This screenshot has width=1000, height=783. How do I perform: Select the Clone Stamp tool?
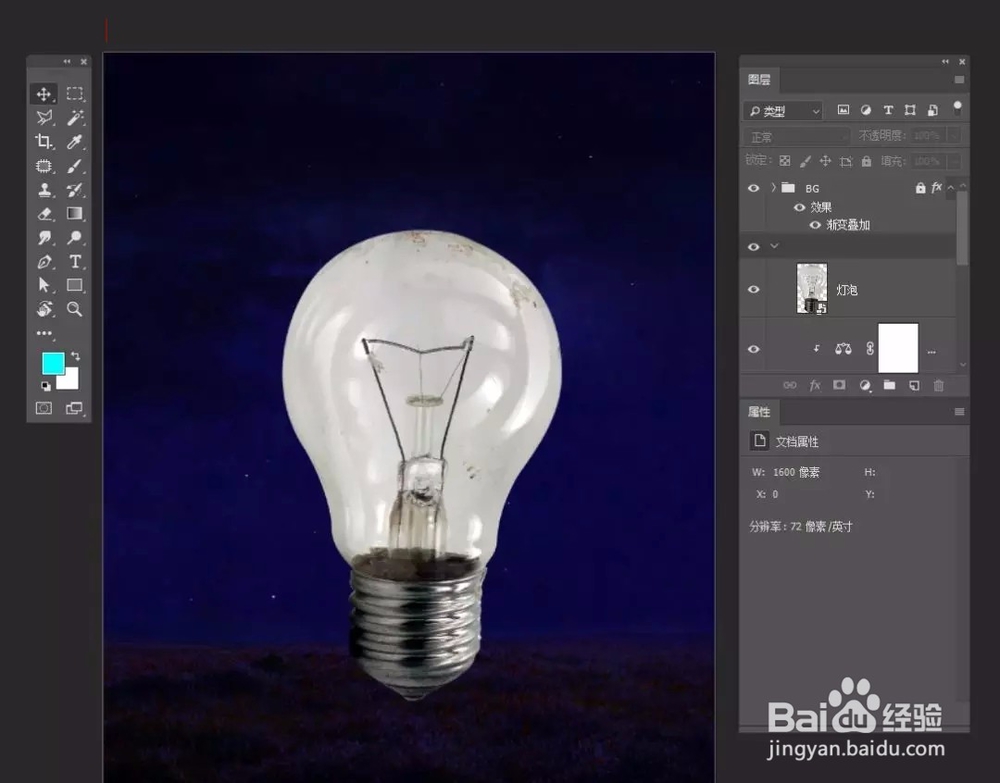pyautogui.click(x=44, y=190)
